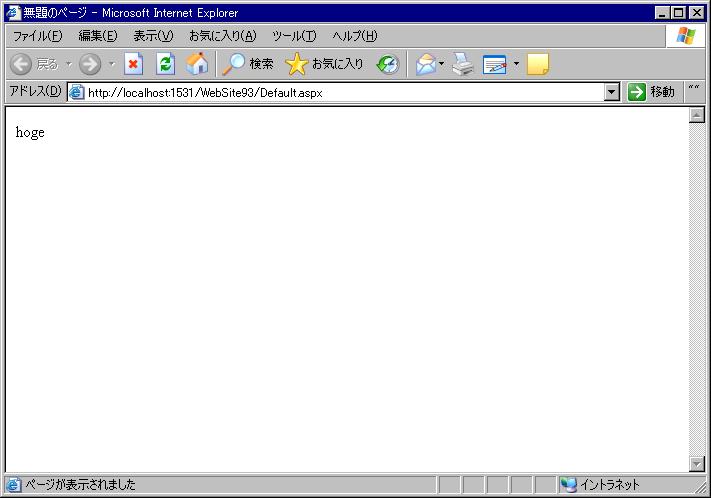Open History clock icon in toolbar

388,64
